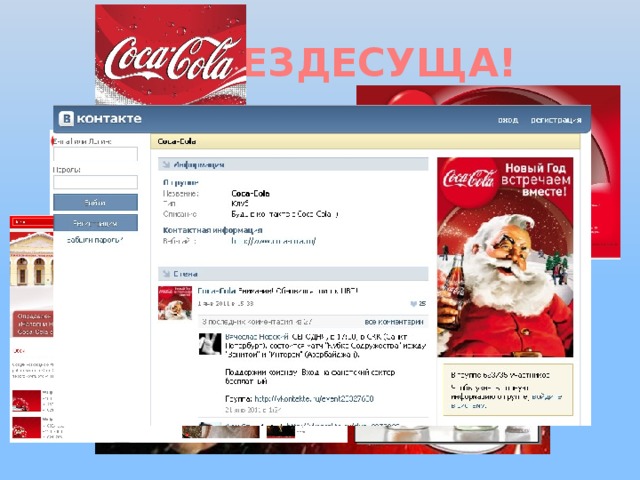
Task: Collapse the Информация section header
Action: click(293, 164)
